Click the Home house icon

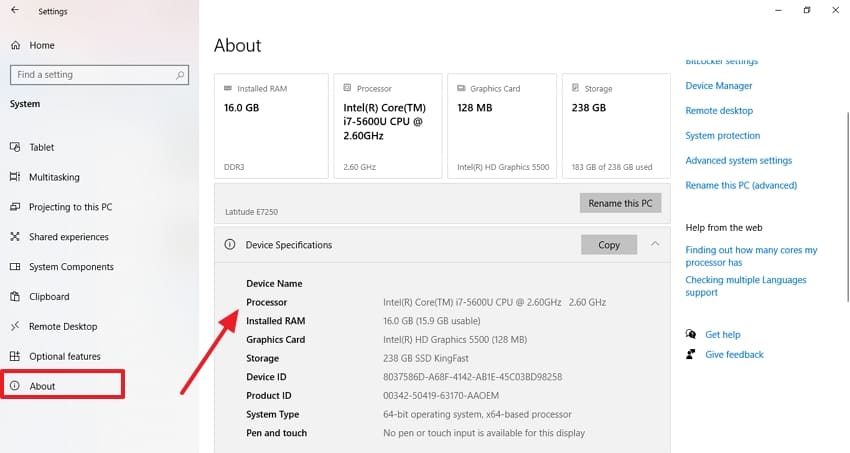16,46
